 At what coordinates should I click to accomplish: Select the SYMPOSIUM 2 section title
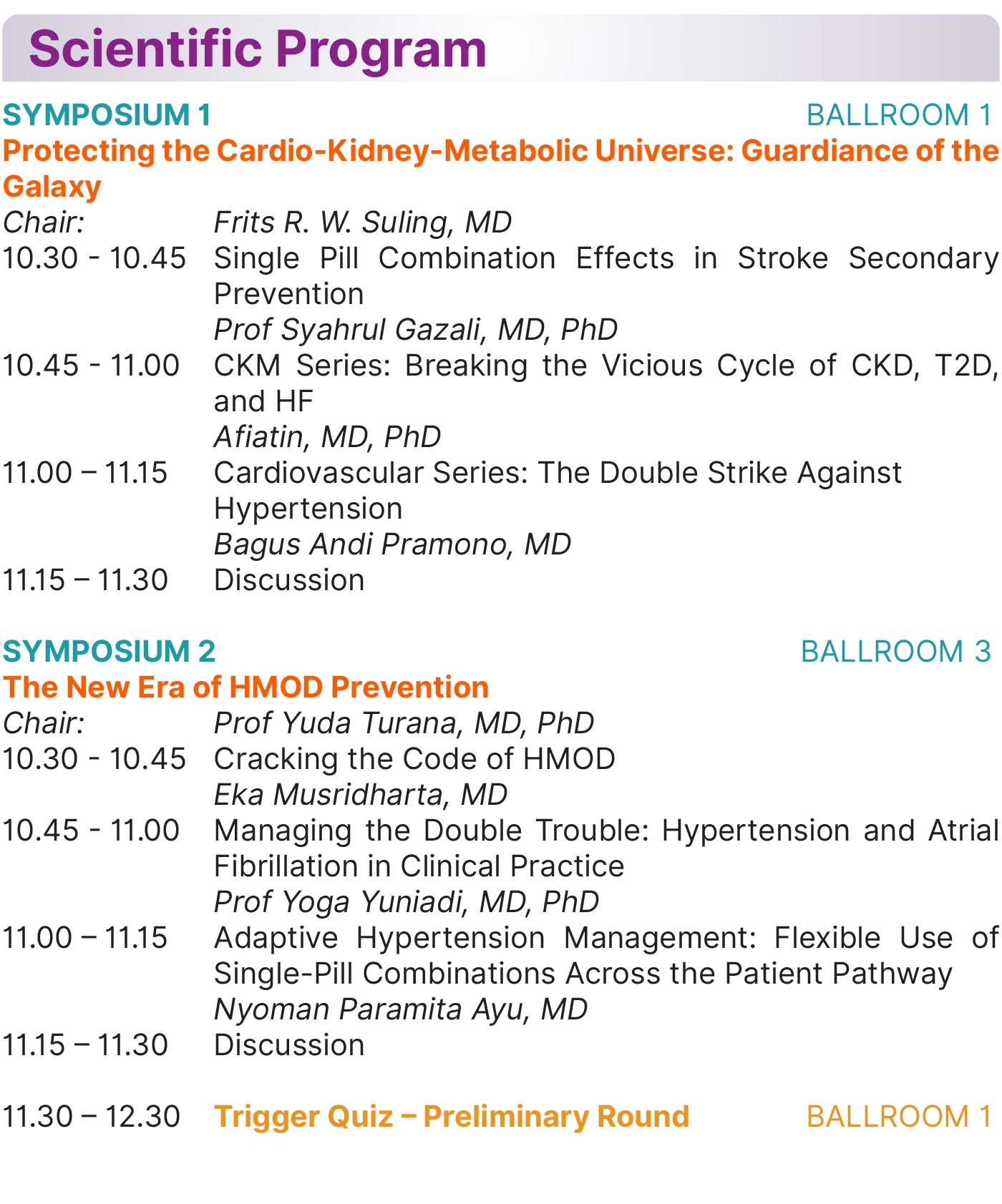[110, 652]
